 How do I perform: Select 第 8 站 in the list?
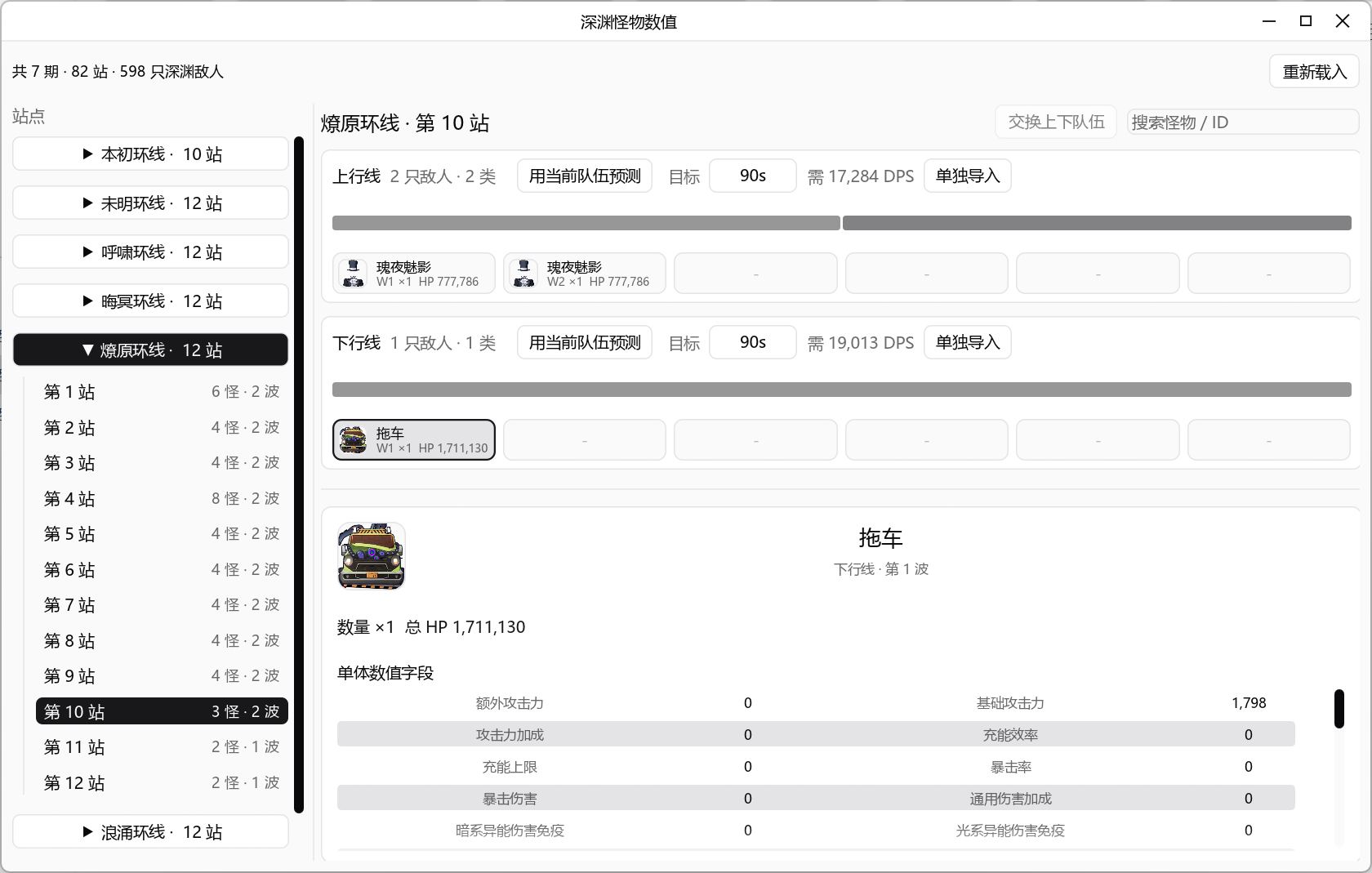tap(162, 641)
